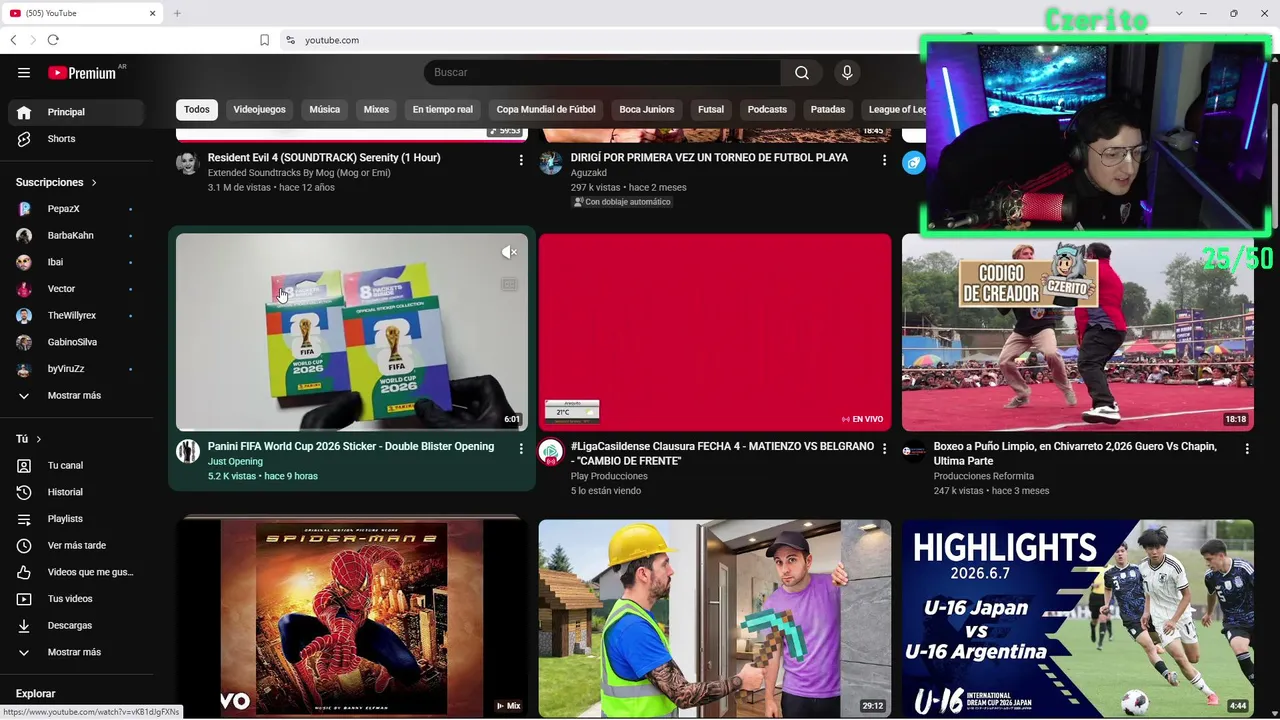Open Tu canal in the sidebar
Viewport: 1280px width, 720px height.
tap(76, 466)
